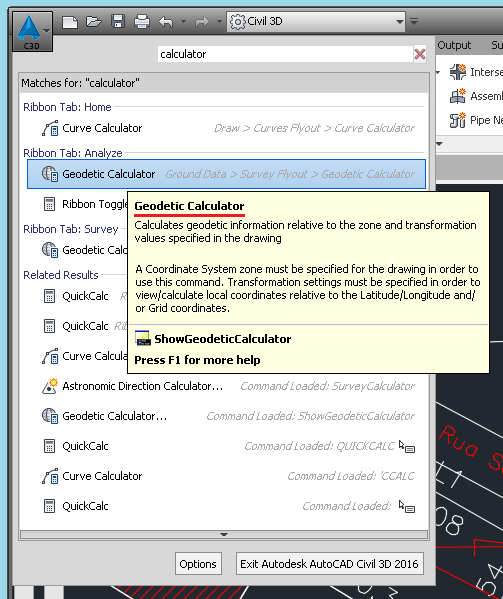Viewport: 503px width, 599px height.
Task: Select highlighted Geodetic Calculator under Analyze
Action: point(226,174)
